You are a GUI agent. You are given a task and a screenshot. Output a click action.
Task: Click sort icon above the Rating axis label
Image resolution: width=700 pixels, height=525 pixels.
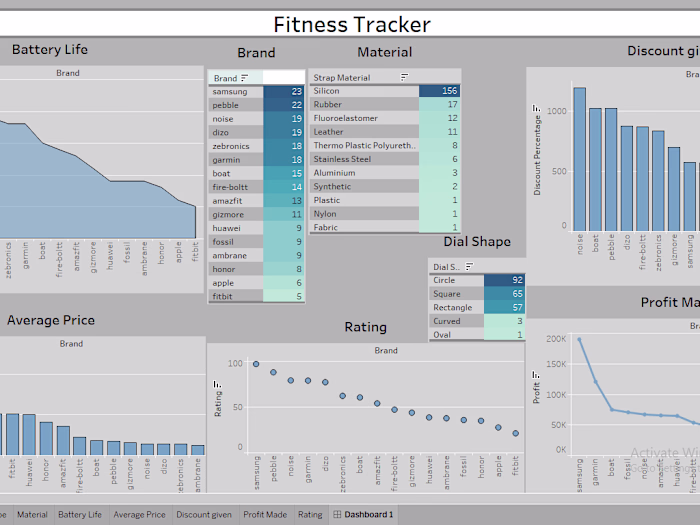[x=217, y=384]
